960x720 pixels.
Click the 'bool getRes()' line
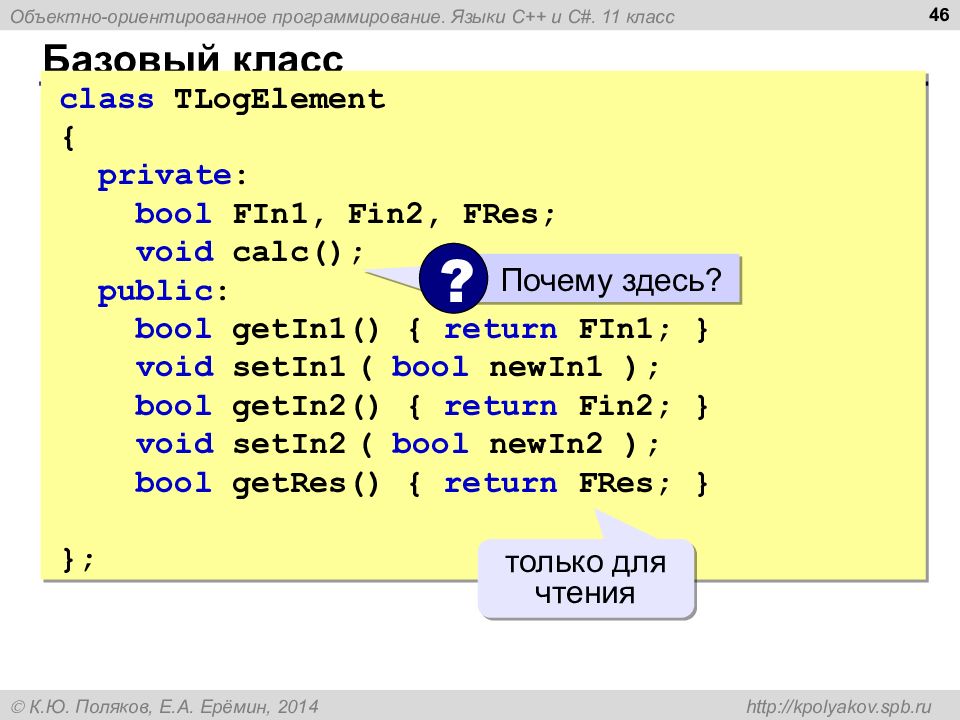(421, 483)
